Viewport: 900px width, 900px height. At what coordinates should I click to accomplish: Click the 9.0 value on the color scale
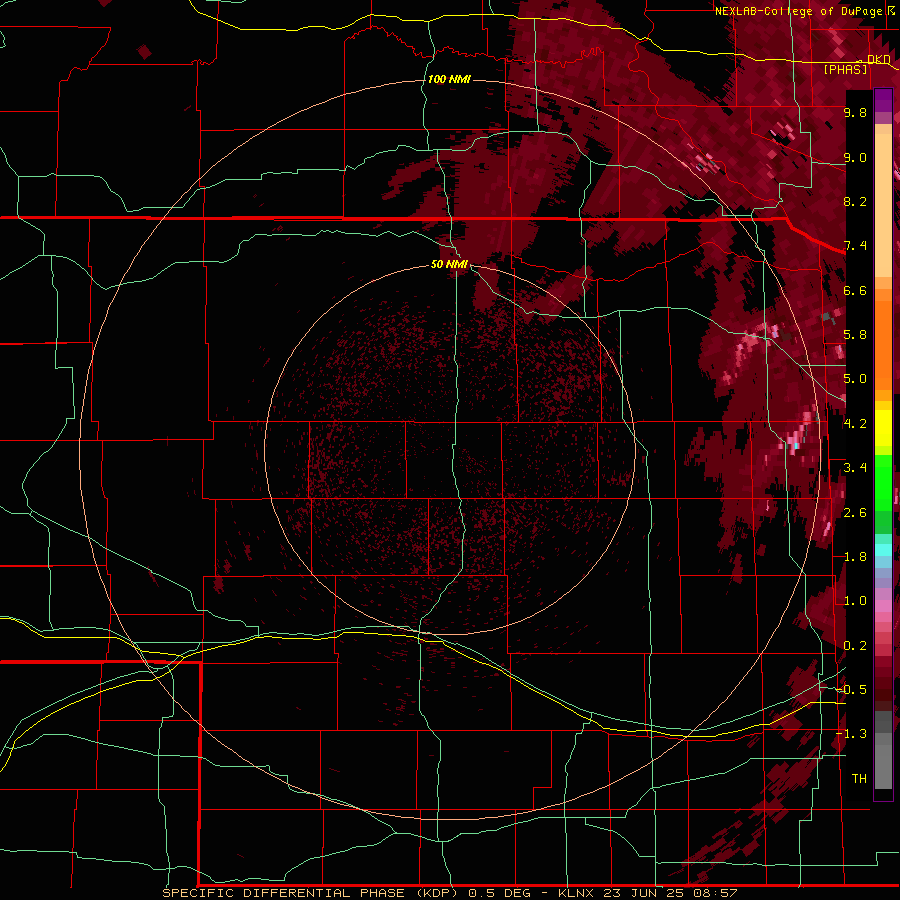click(855, 157)
